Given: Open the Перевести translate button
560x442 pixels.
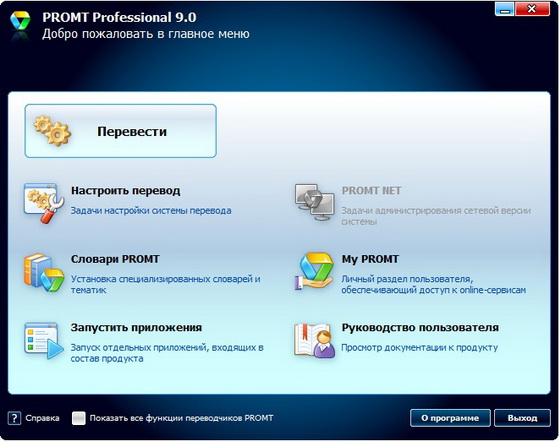Looking at the screenshot, I should point(120,131).
